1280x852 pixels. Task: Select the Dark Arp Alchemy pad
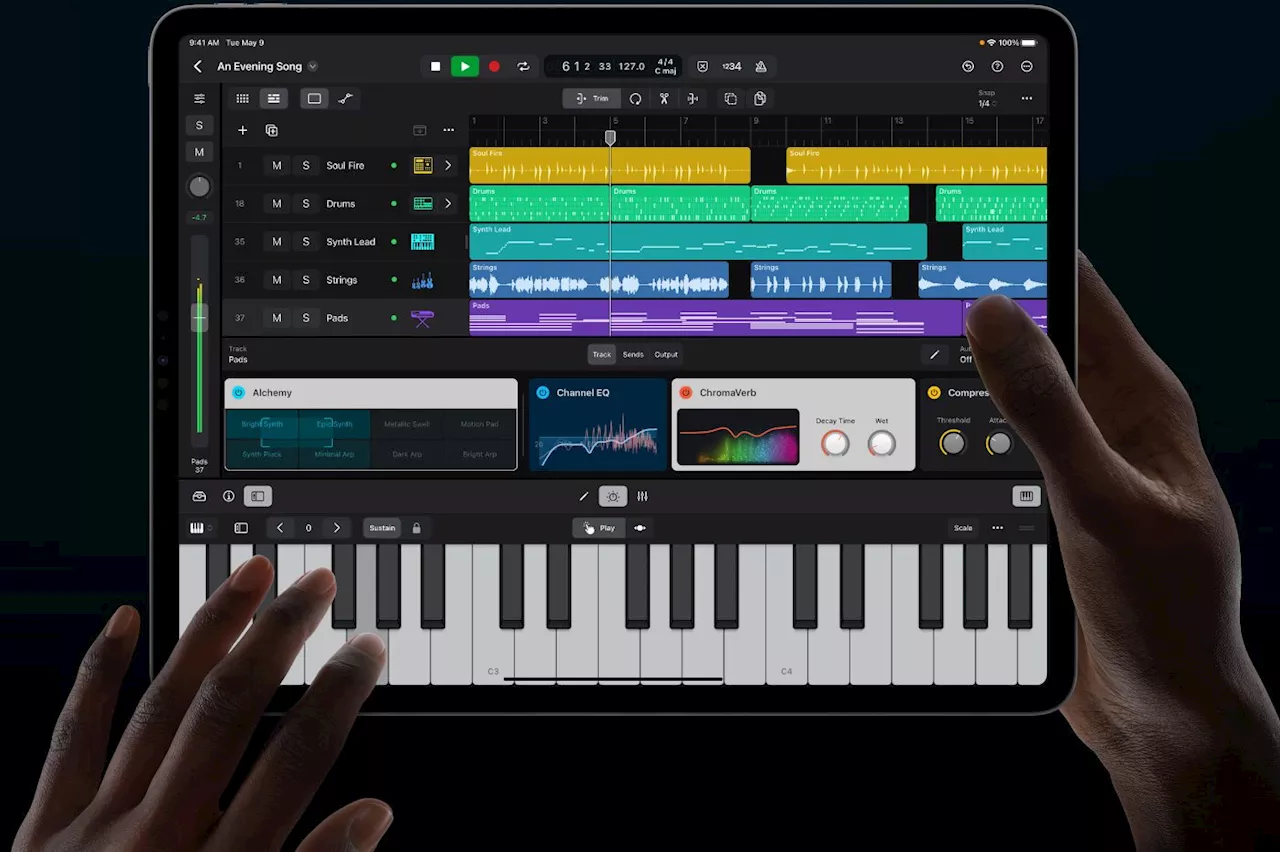[407, 454]
